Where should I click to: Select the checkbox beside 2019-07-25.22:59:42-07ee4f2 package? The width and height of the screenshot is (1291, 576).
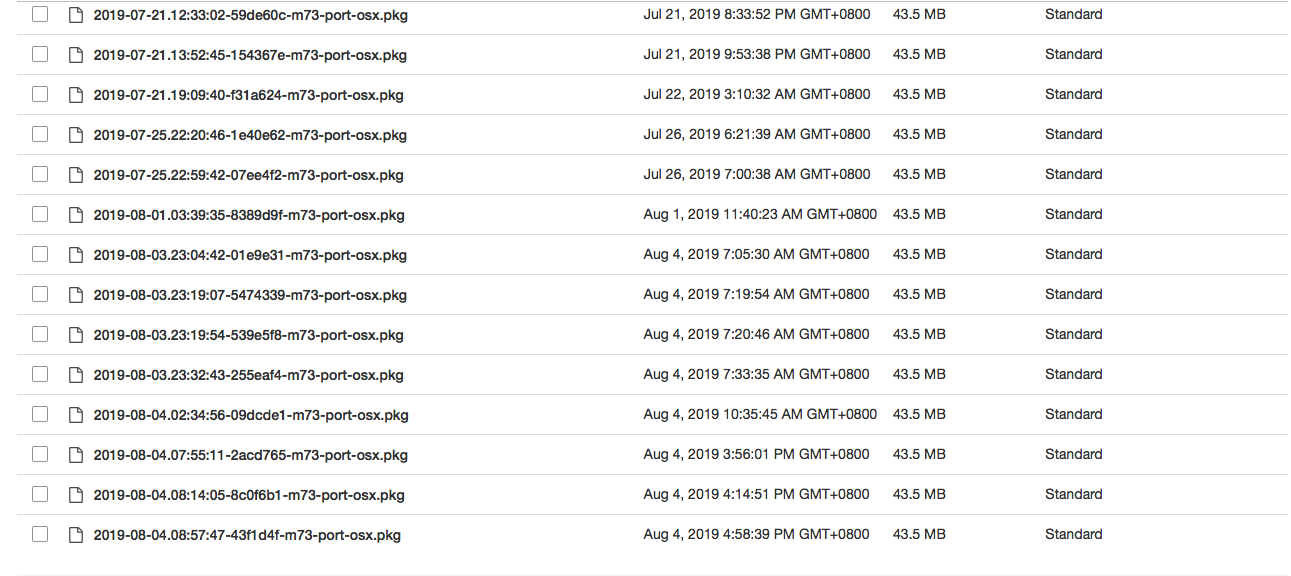39,174
